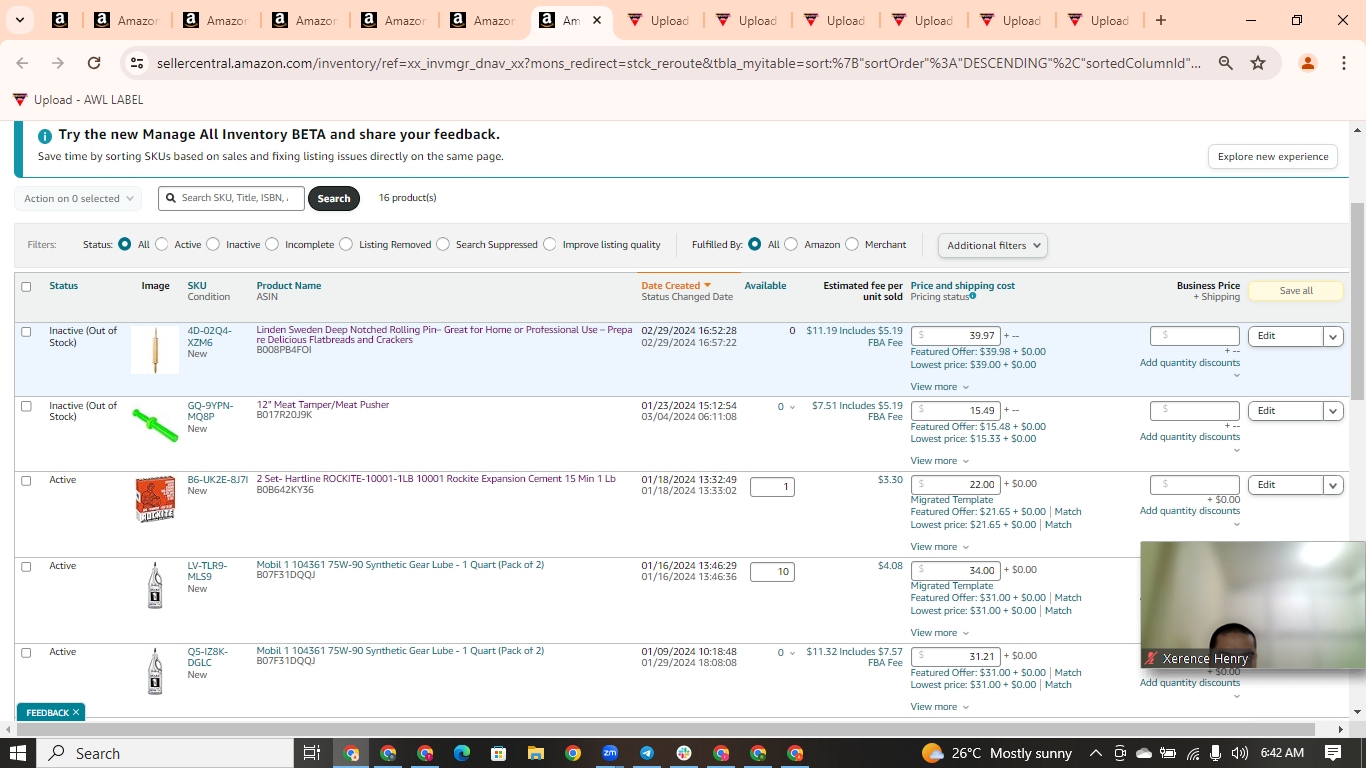Close the active Amazon tab

point(597,20)
